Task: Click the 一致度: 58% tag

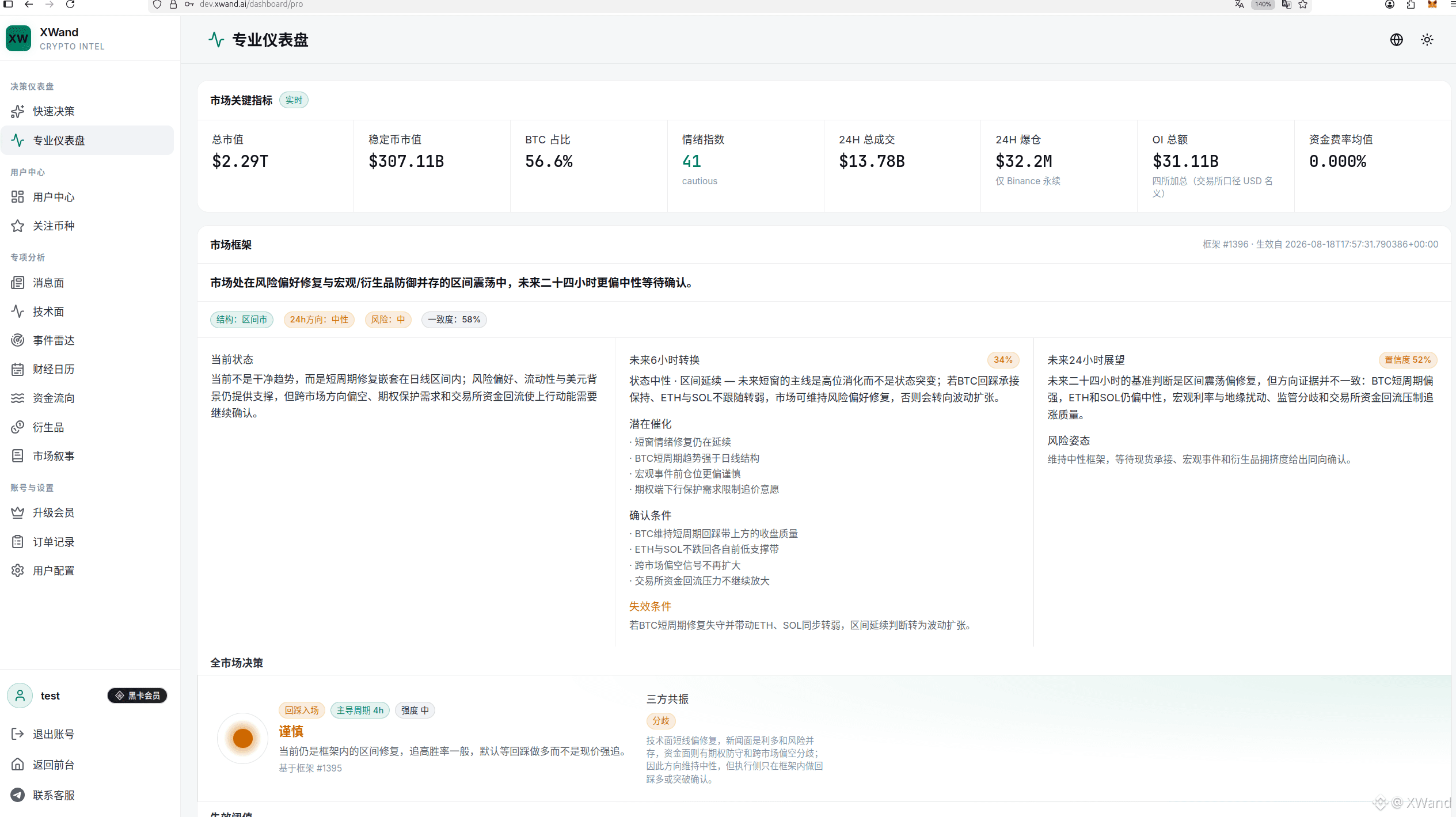Action: coord(454,320)
